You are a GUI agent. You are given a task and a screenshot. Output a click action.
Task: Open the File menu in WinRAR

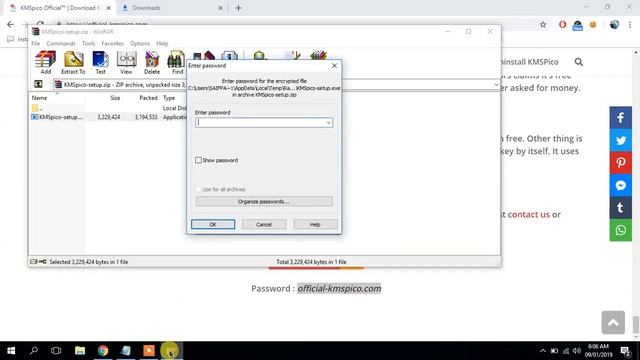point(36,43)
